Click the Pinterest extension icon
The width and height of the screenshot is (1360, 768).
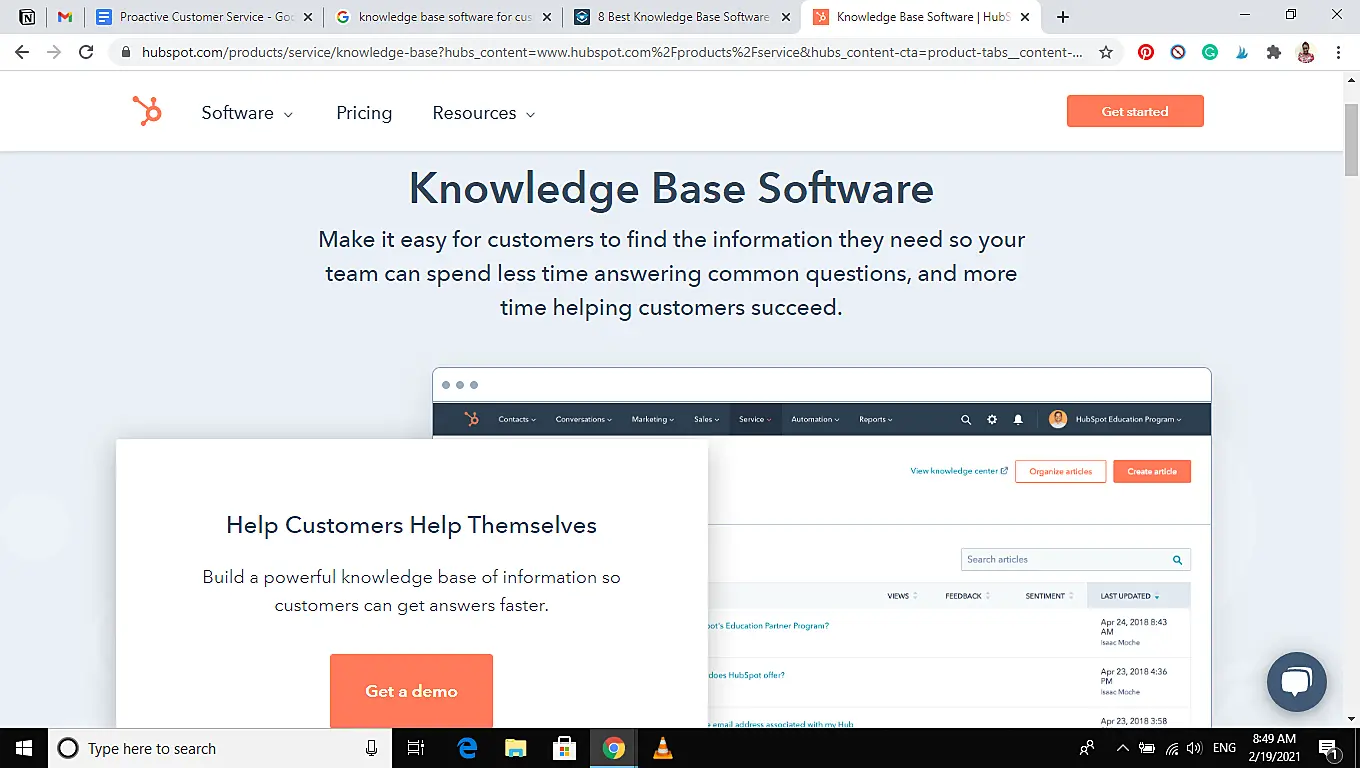(x=1145, y=51)
